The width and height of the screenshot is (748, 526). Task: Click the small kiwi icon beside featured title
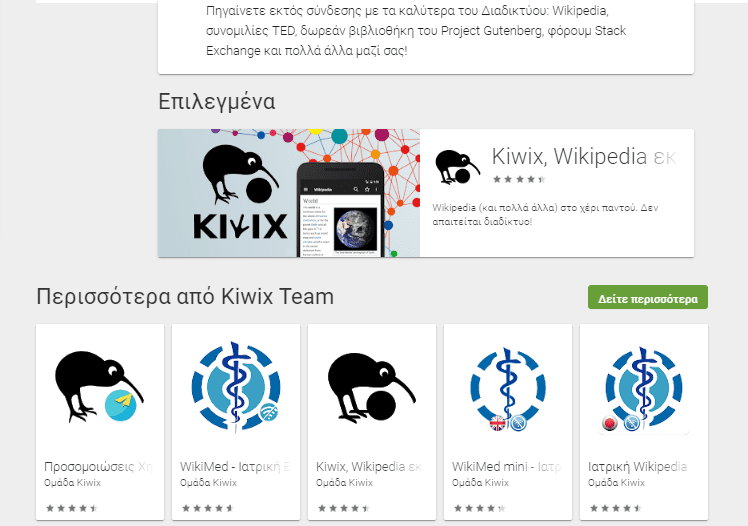click(457, 166)
